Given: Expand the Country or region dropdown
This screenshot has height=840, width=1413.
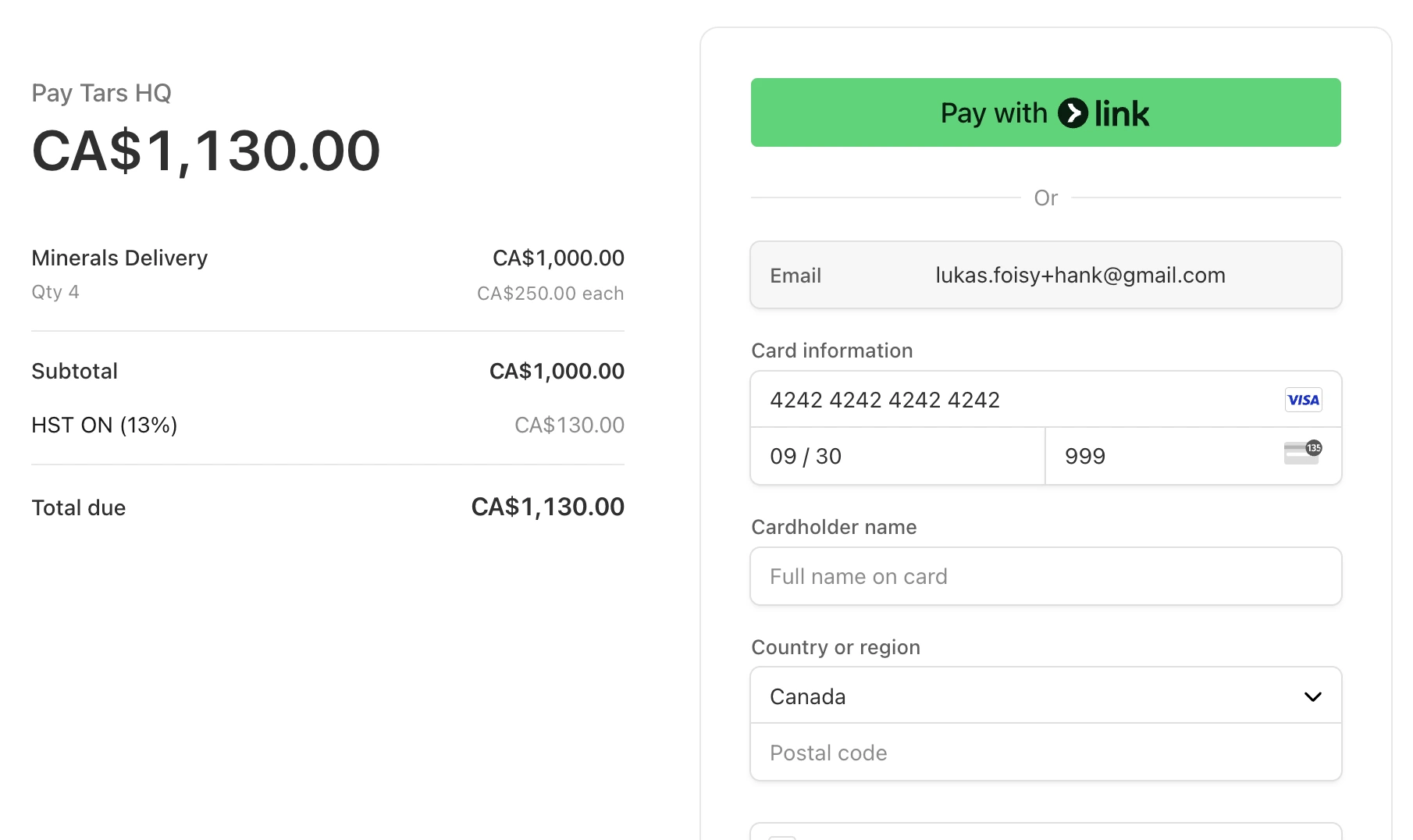Looking at the screenshot, I should (1045, 696).
